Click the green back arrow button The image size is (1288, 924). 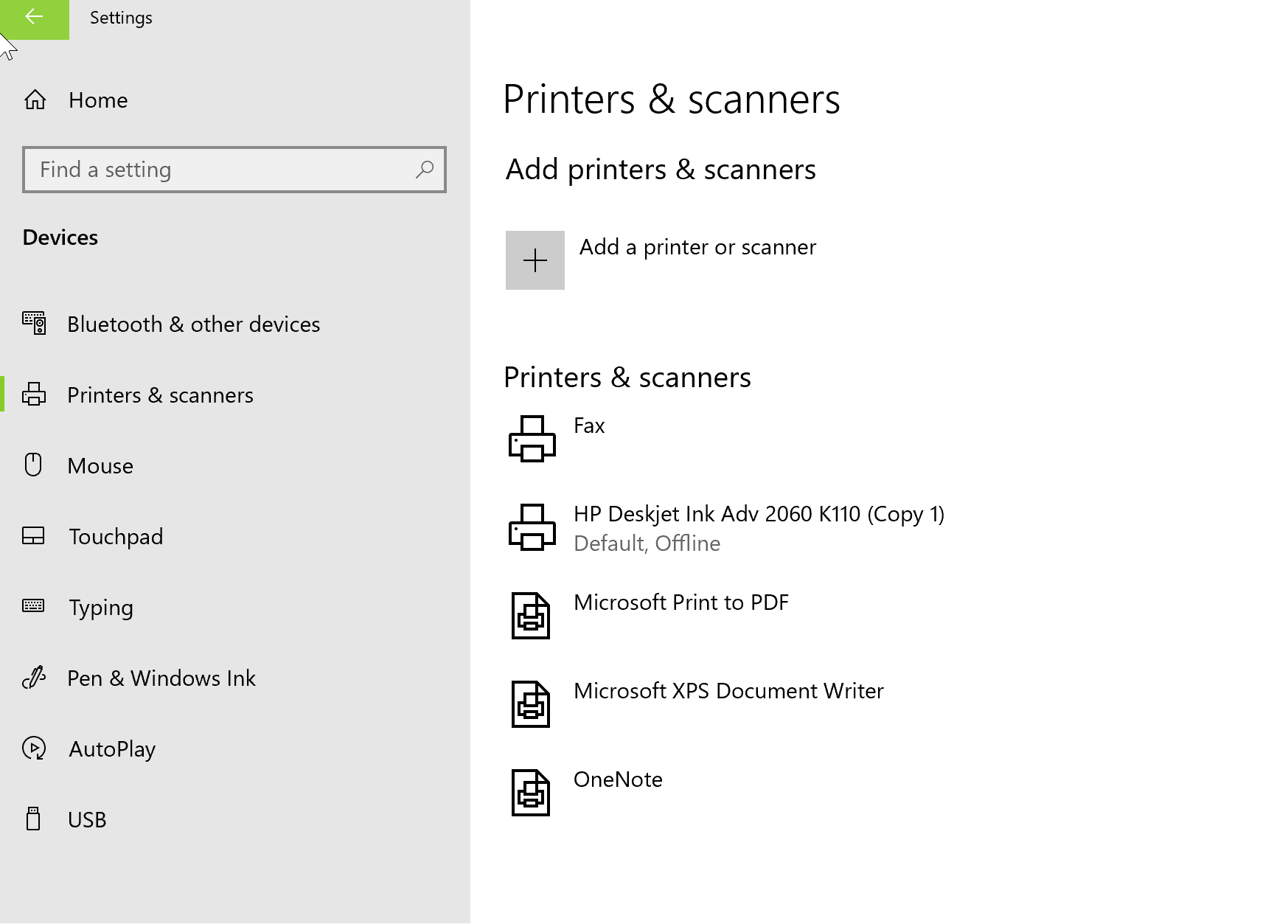(x=34, y=18)
